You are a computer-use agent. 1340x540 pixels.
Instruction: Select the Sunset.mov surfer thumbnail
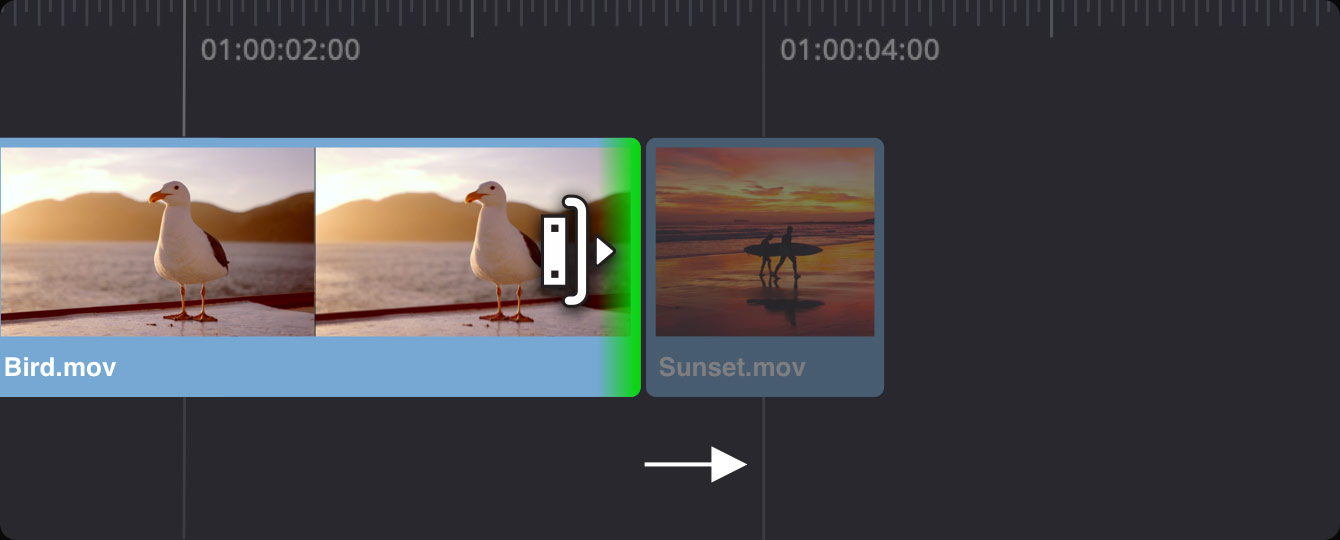coord(765,242)
